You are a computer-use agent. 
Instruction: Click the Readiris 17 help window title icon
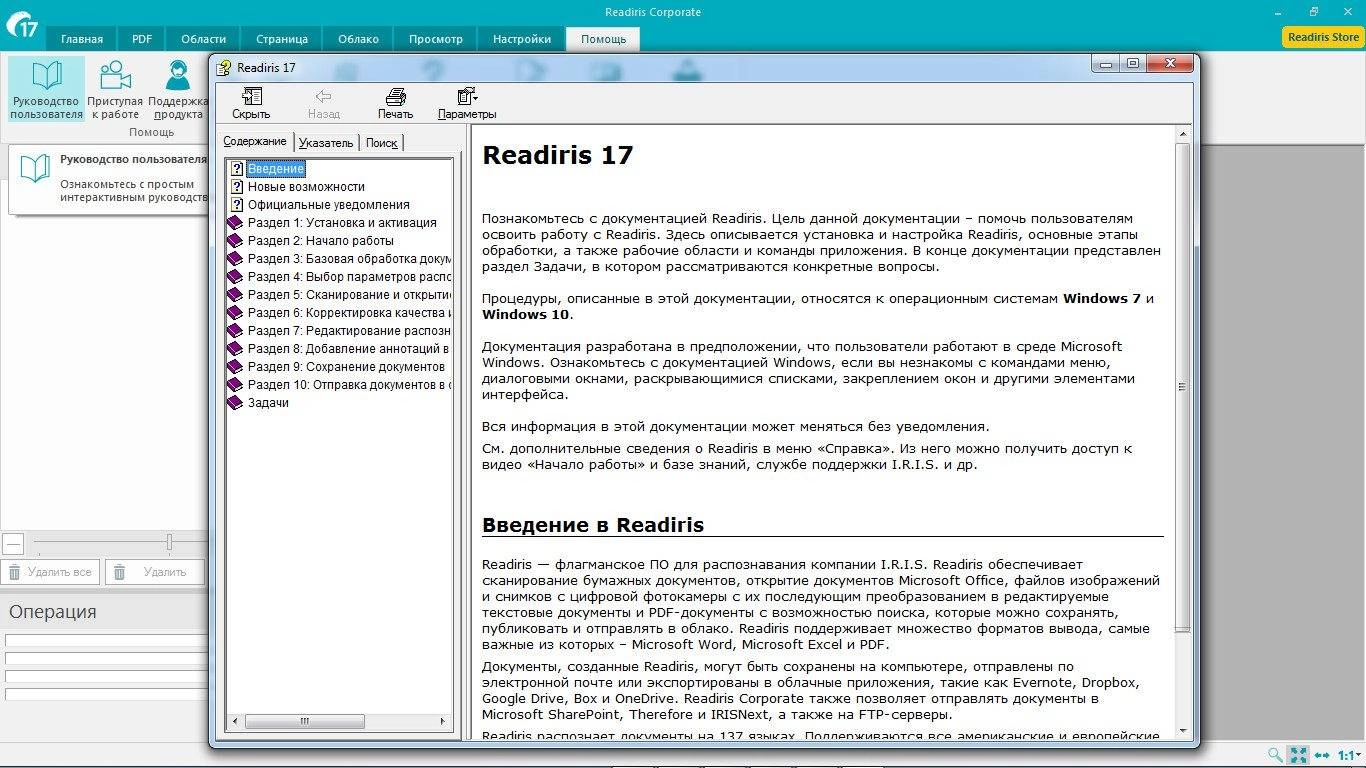pos(224,67)
